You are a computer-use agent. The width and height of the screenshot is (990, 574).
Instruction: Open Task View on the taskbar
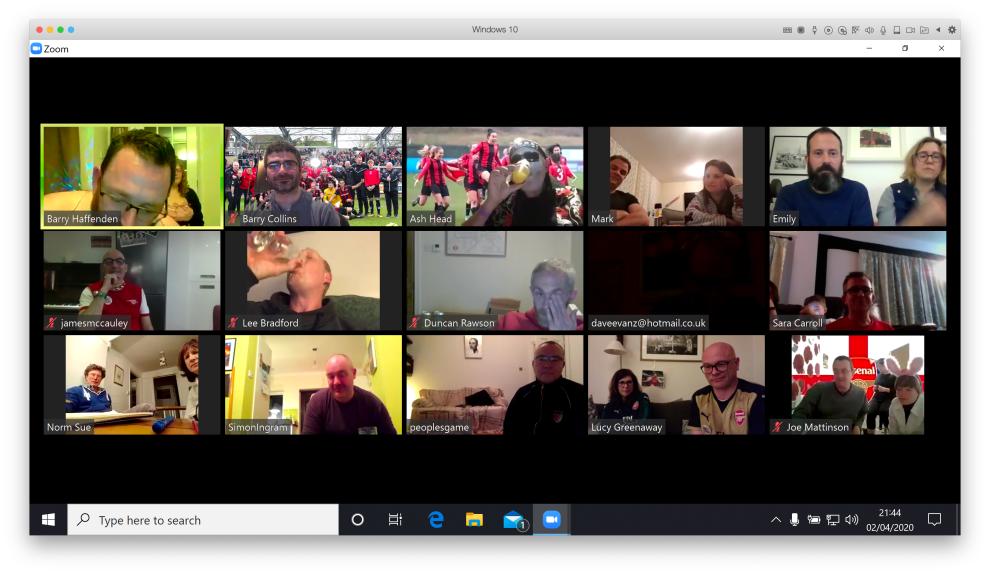pos(395,520)
